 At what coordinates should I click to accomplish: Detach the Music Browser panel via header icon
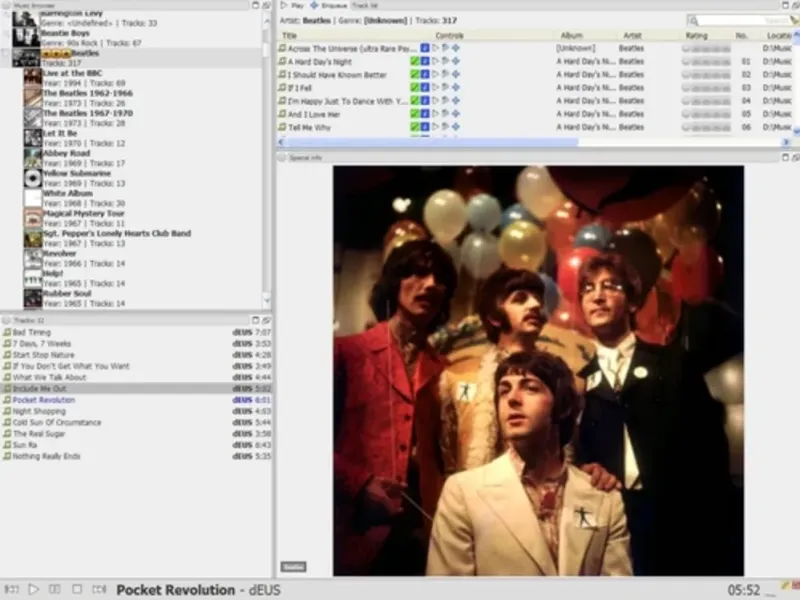[266, 5]
